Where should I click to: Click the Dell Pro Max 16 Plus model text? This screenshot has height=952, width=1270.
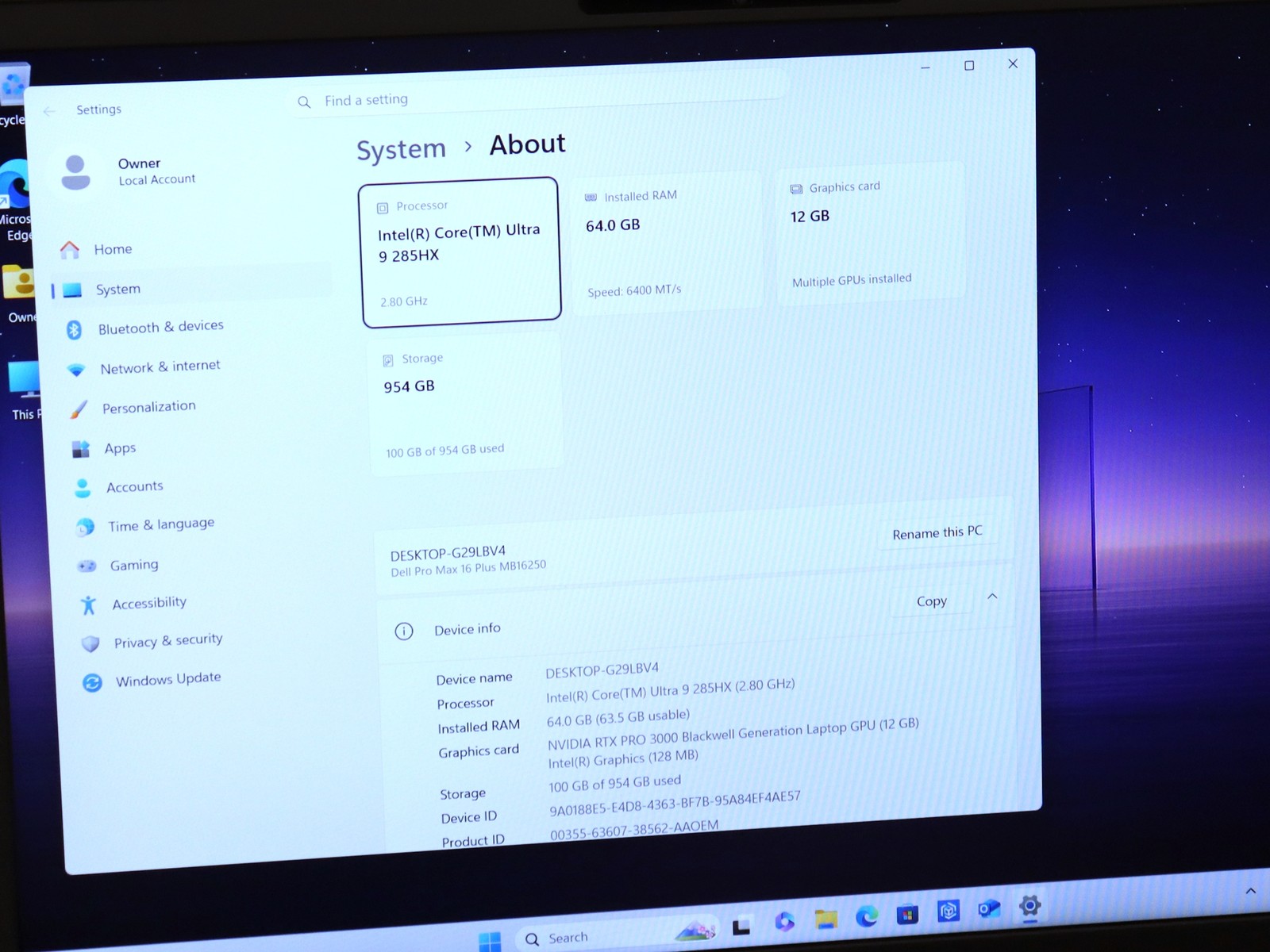(468, 569)
